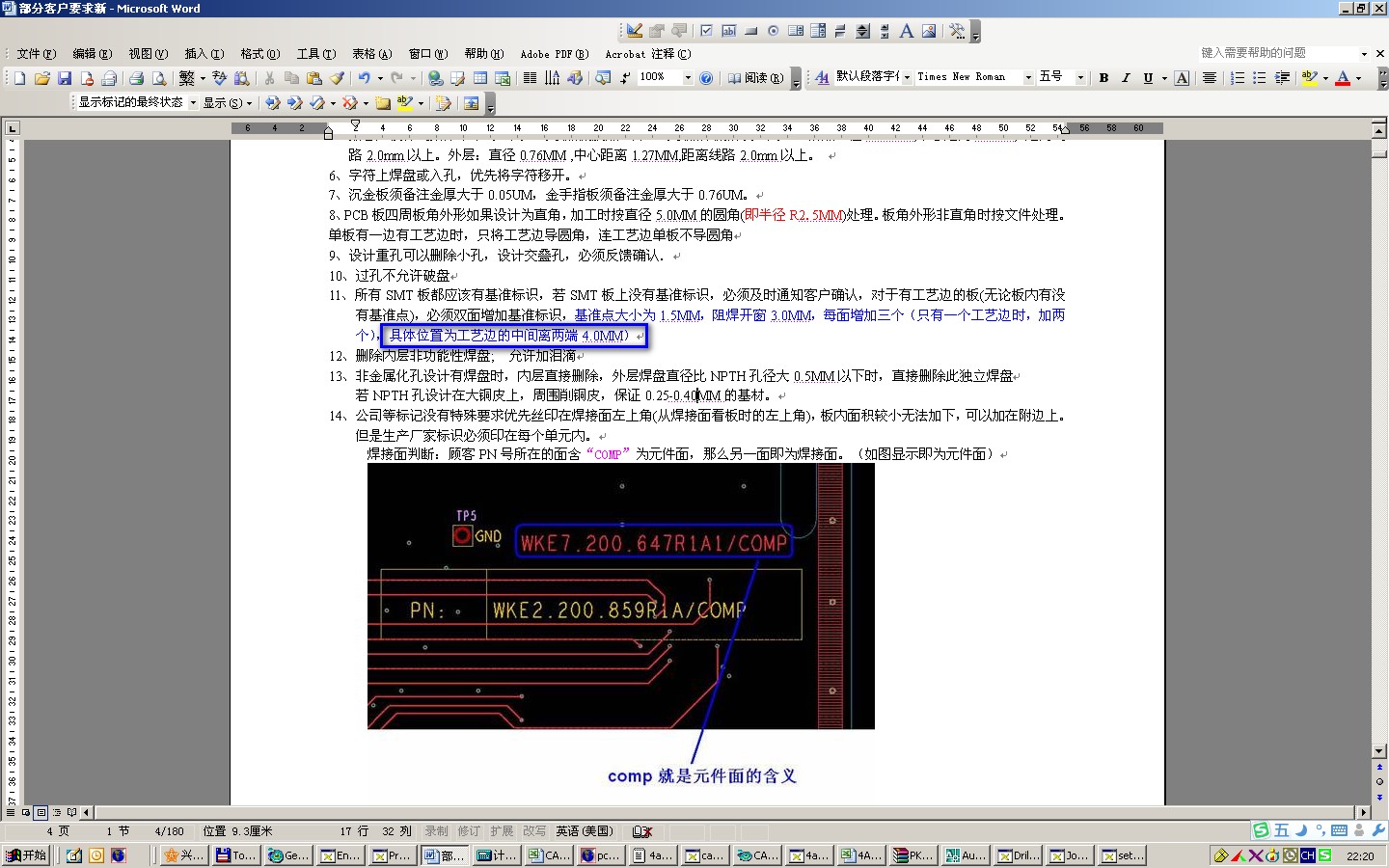Open Microsoft Word help
The width and height of the screenshot is (1389, 868).
click(x=706, y=78)
